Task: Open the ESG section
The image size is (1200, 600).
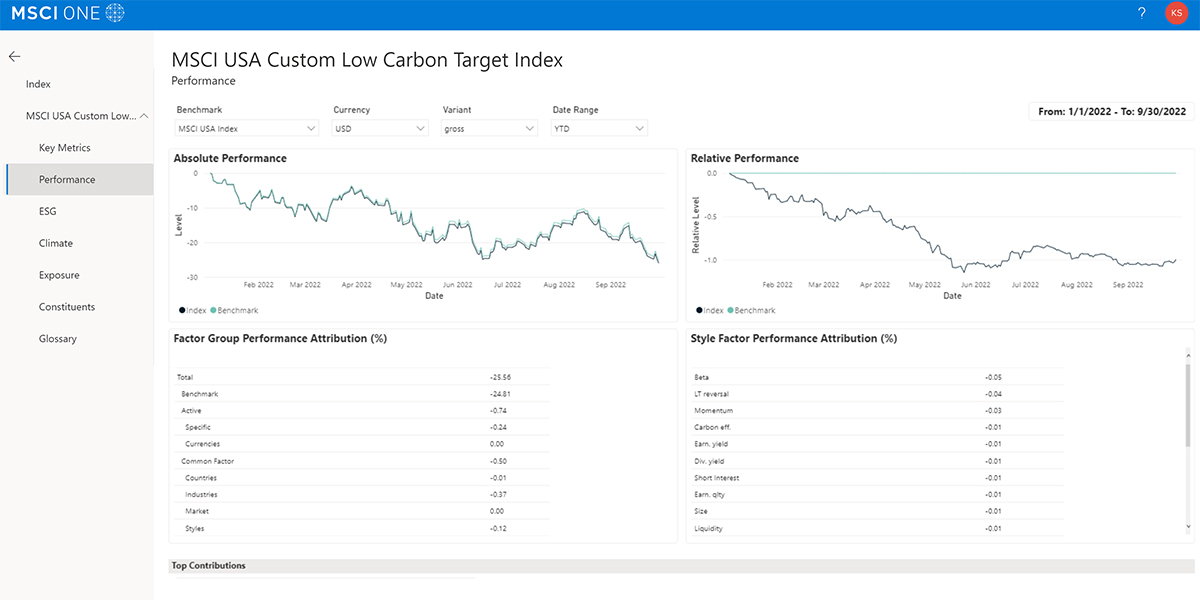Action: (x=47, y=212)
